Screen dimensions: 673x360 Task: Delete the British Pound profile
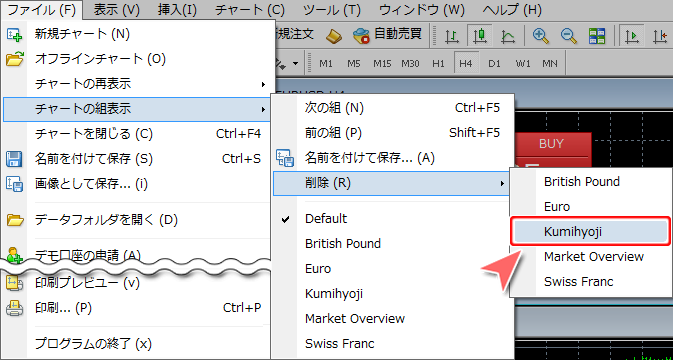[x=591, y=182]
